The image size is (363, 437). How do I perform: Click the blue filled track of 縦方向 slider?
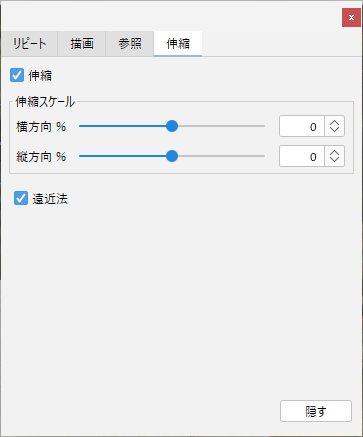123,156
